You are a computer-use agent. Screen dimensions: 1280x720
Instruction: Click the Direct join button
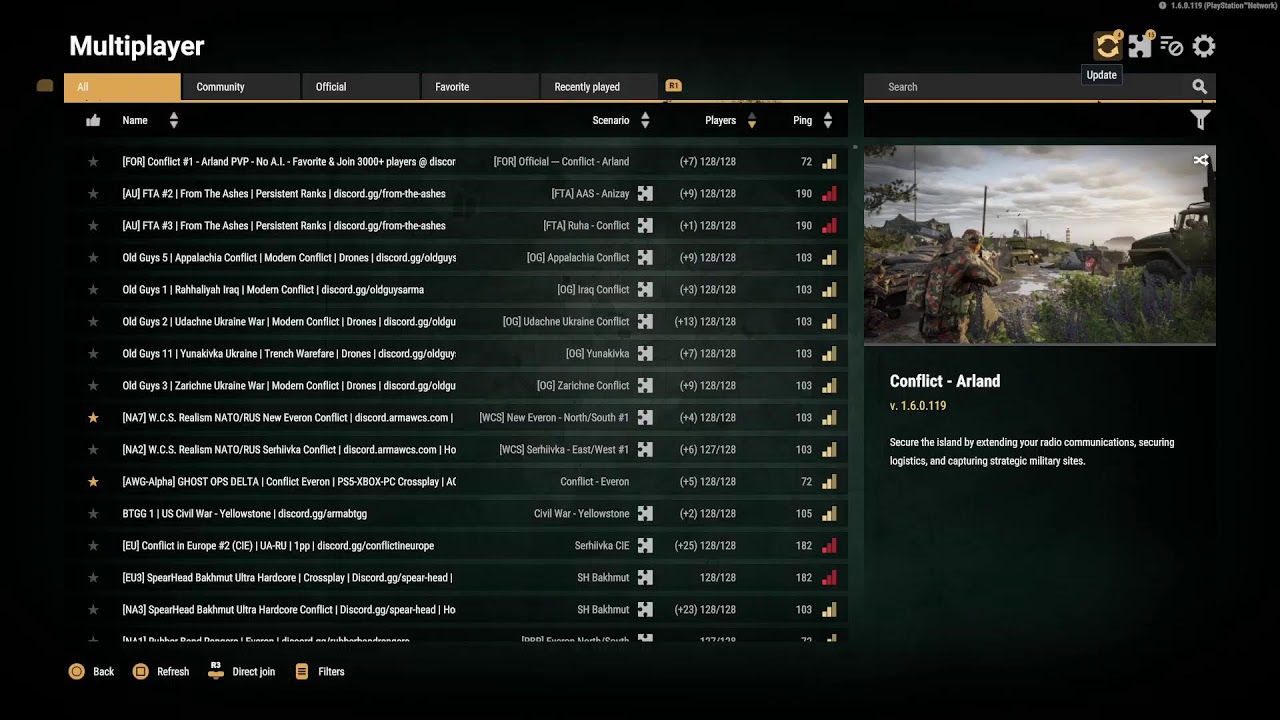(x=241, y=671)
